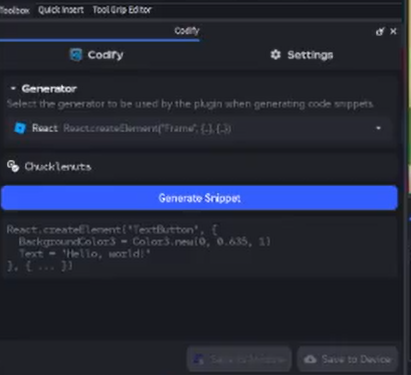Pop out the Codify panel
Screen dimensions: 411x375
[380, 31]
